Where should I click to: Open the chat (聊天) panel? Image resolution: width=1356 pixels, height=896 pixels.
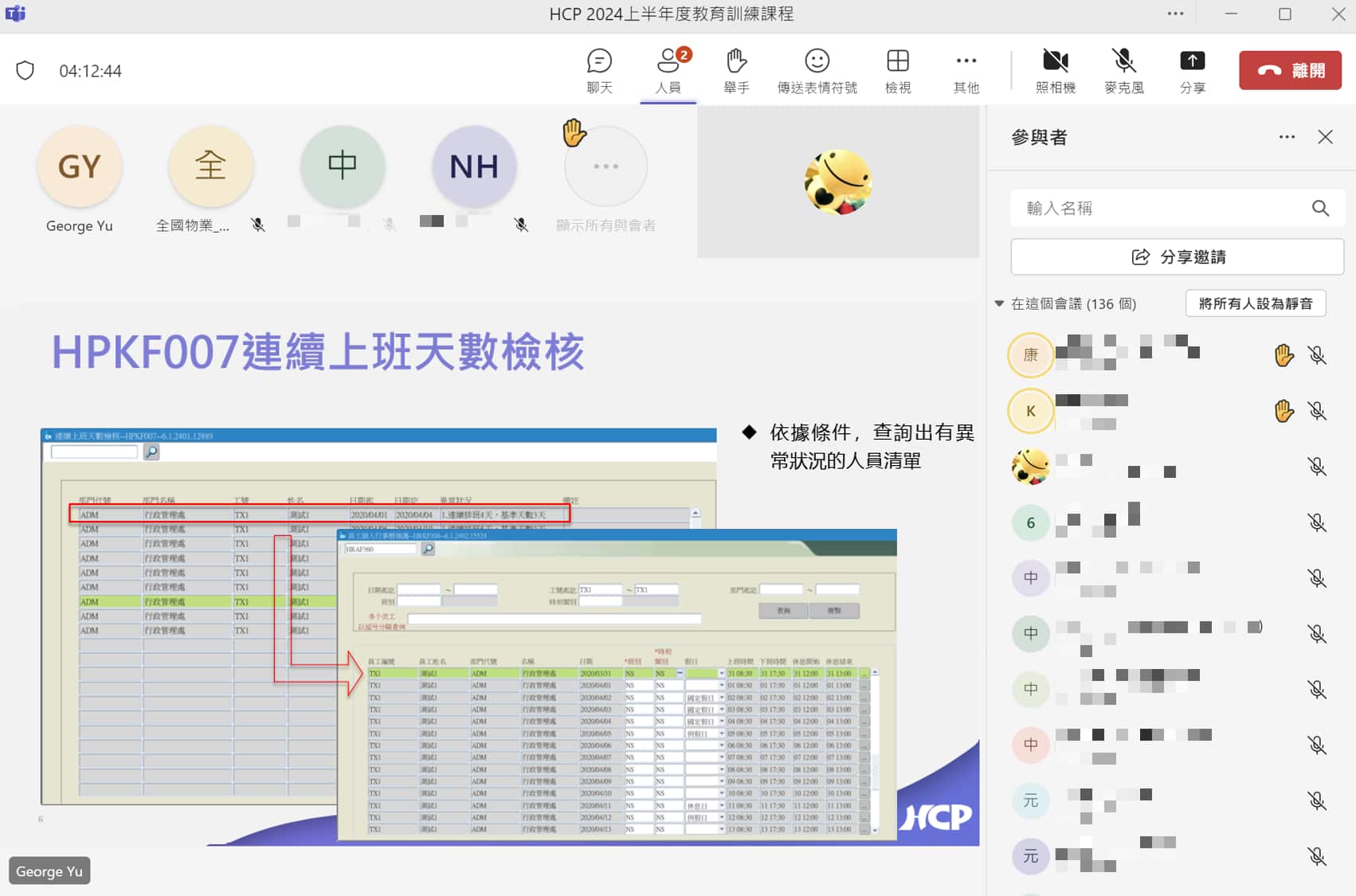tap(599, 70)
